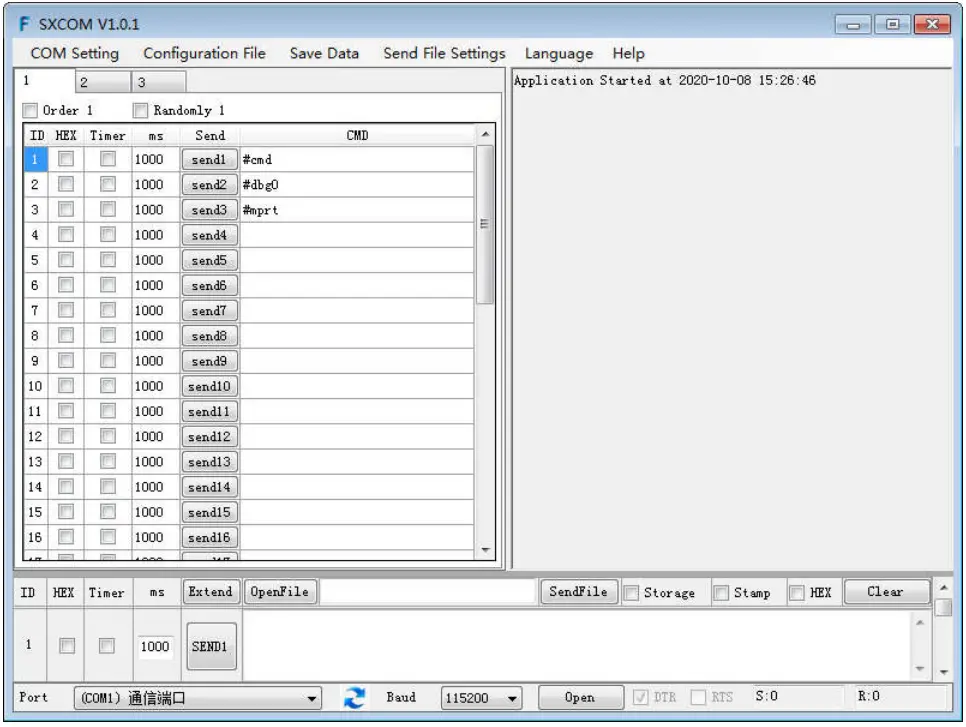The image size is (966, 727).
Task: Toggle the Randomly 1 checkbox
Action: pos(141,110)
